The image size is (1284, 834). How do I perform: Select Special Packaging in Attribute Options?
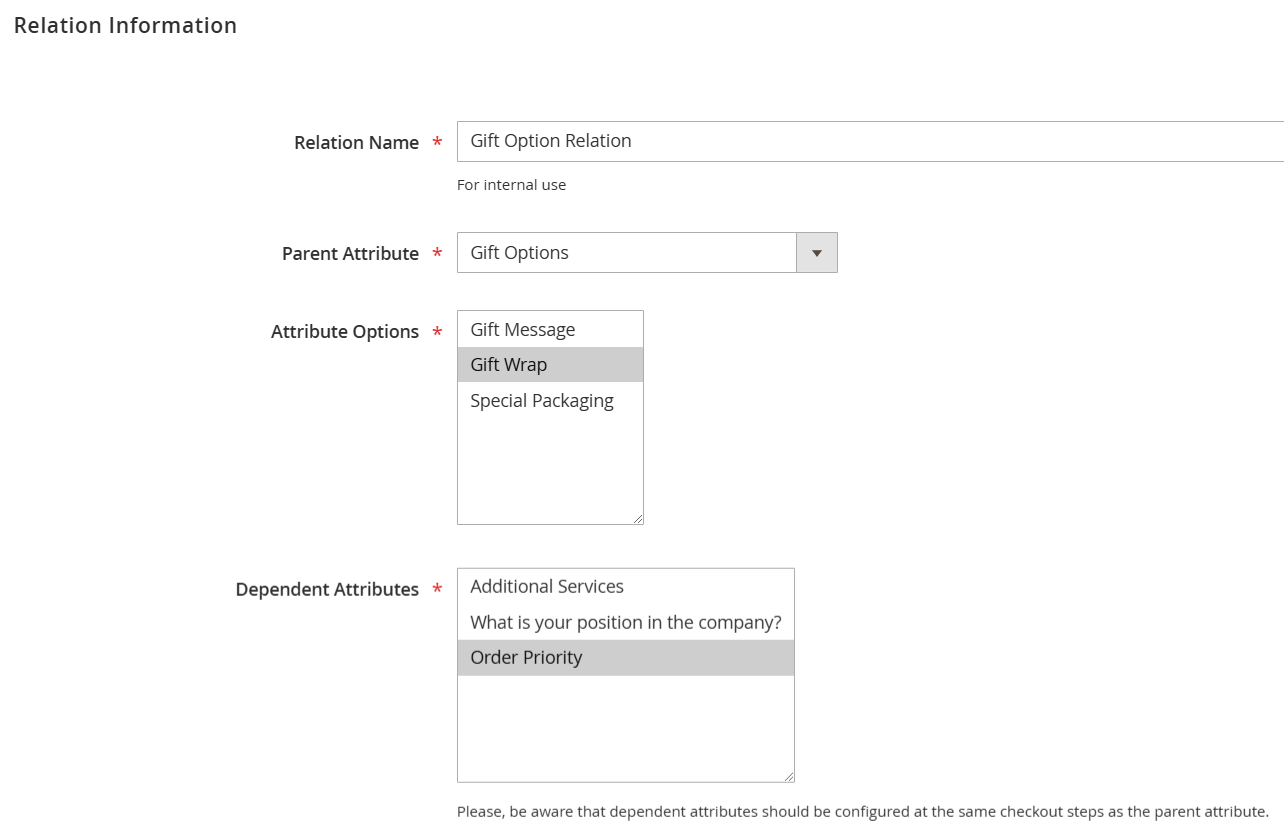pos(550,400)
